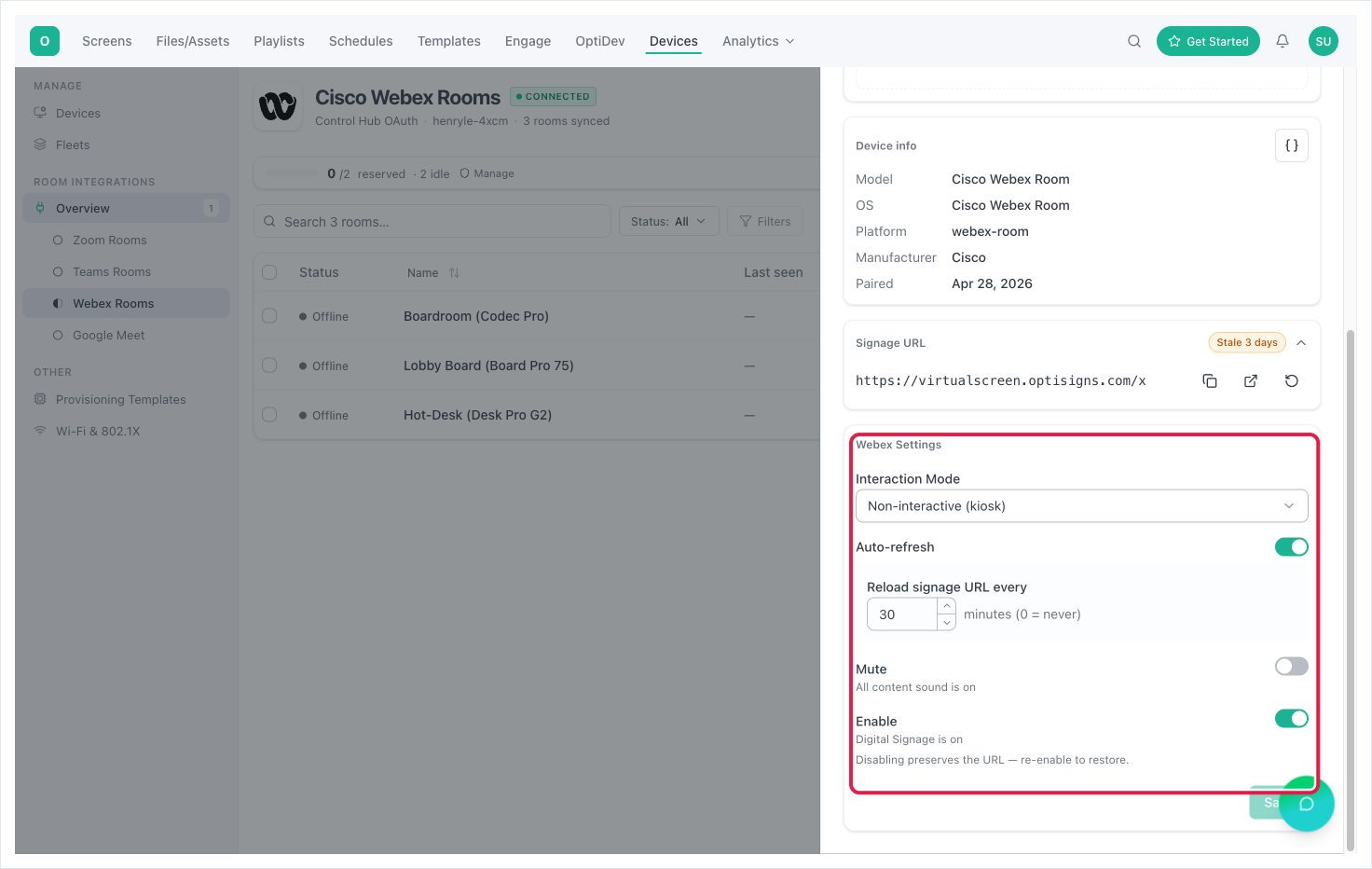Click the Hot-Desk (Desk Pro G2) name
Image resolution: width=1372 pixels, height=869 pixels.
(x=477, y=415)
